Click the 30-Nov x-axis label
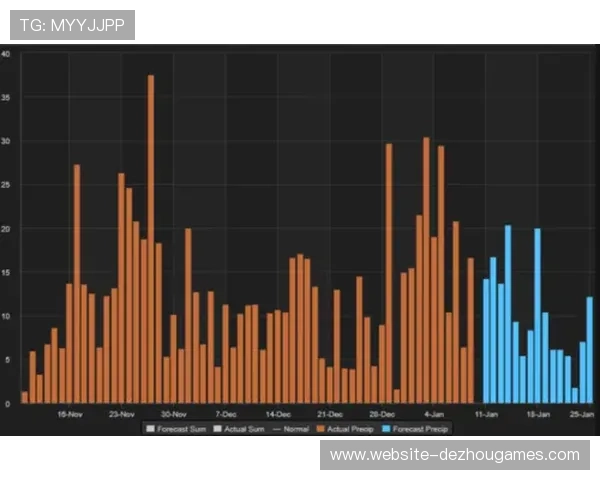 (x=174, y=412)
